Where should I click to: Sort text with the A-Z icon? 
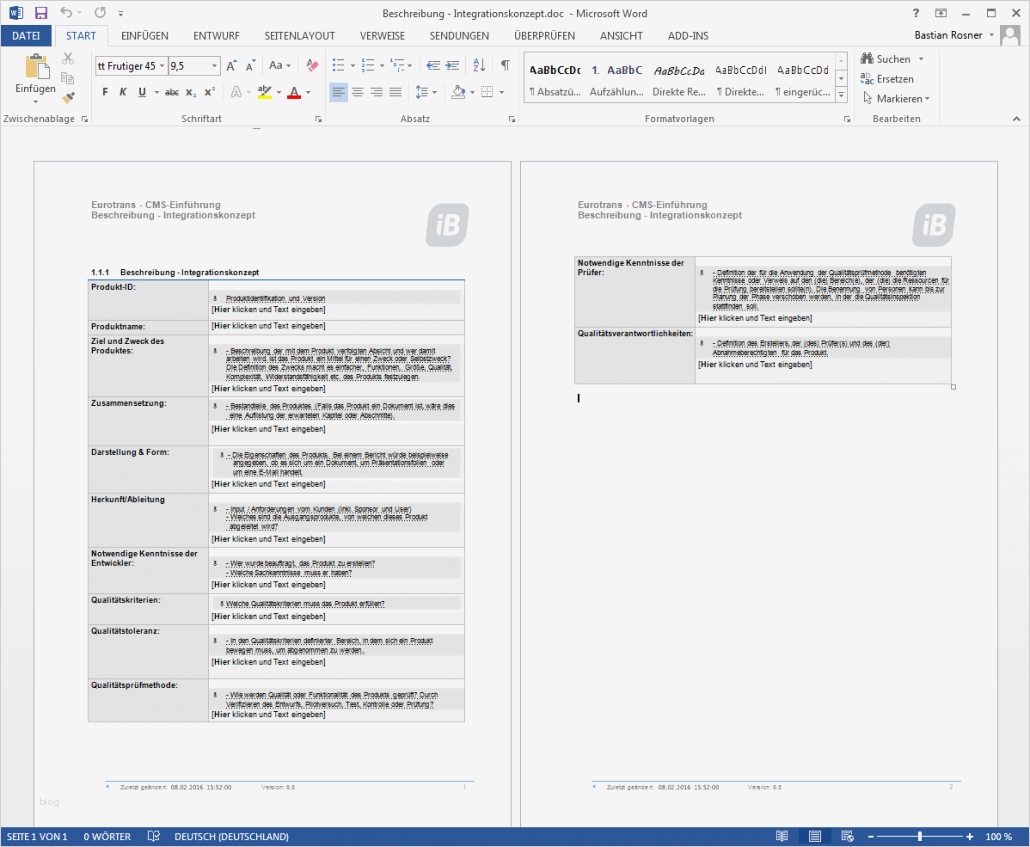point(479,65)
